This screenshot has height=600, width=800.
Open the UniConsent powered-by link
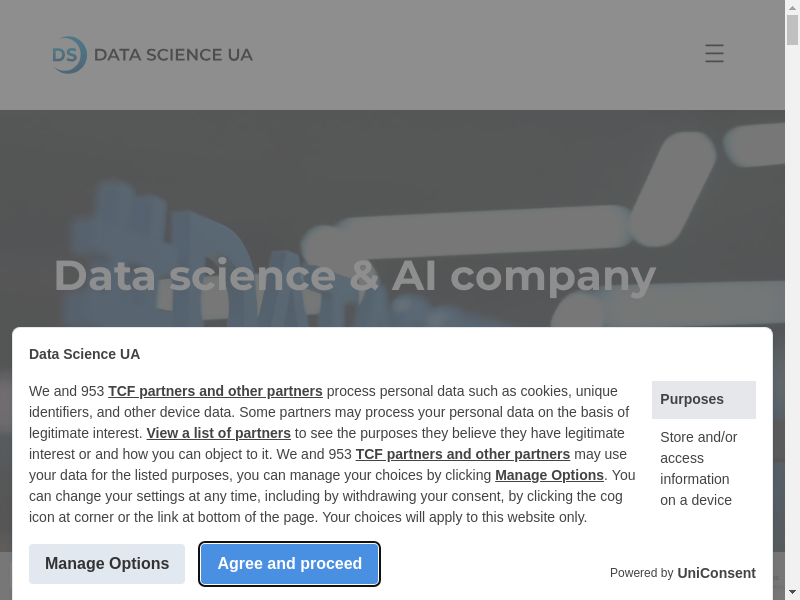(x=716, y=573)
